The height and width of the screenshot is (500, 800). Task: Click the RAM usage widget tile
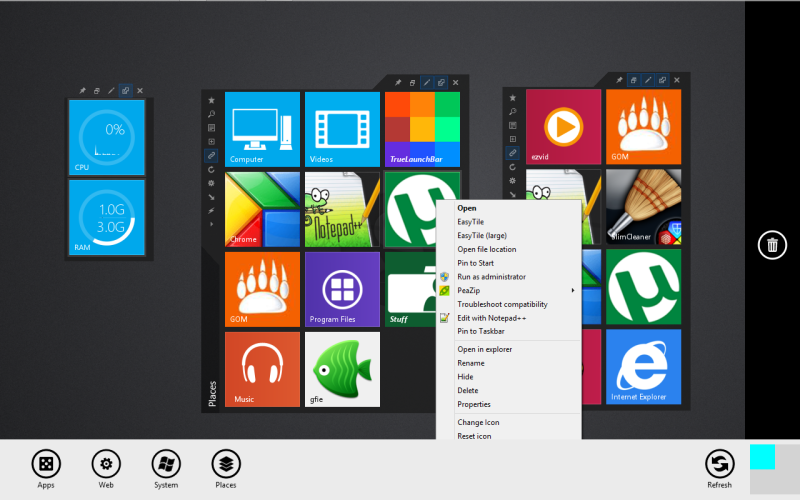[106, 218]
